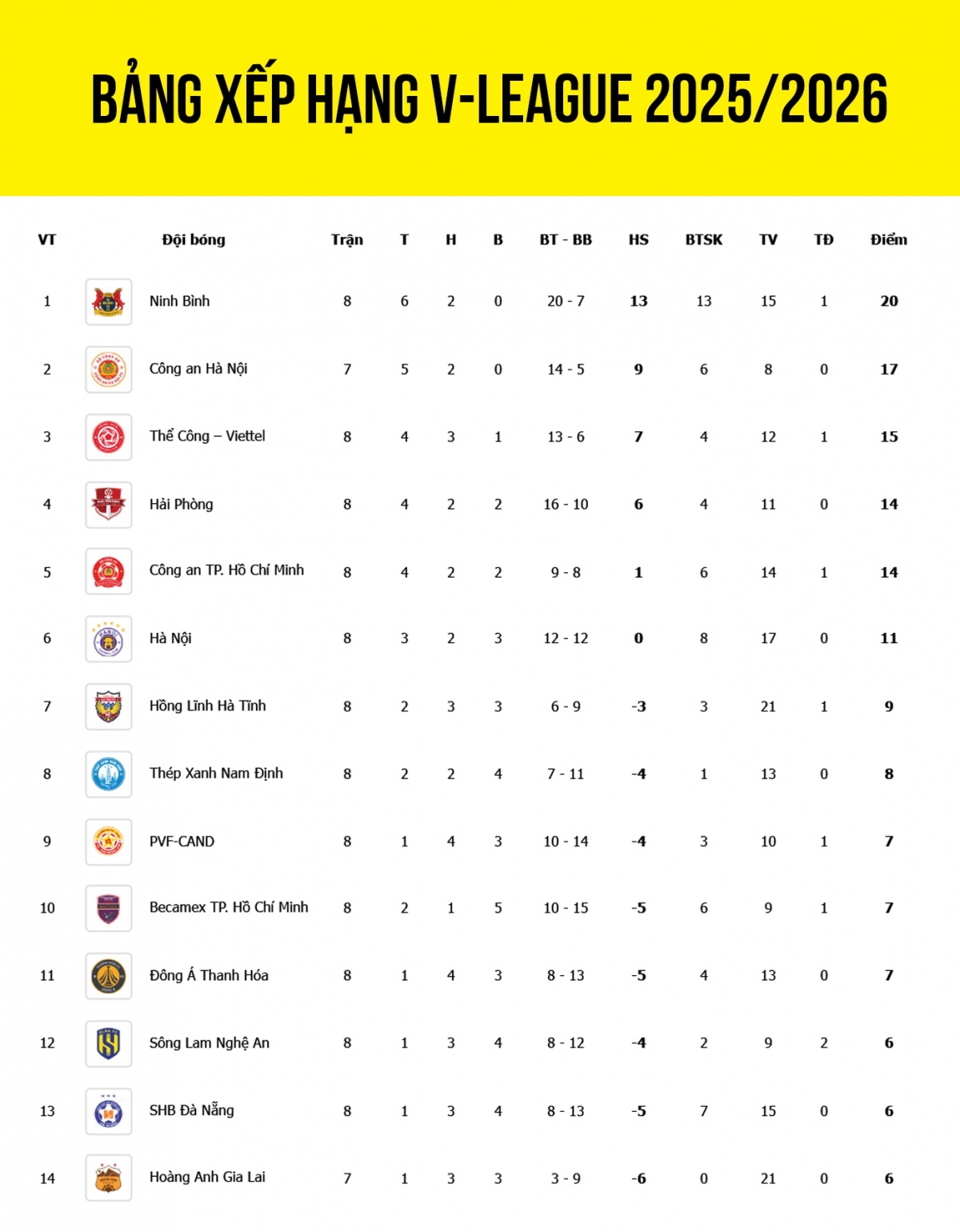Click the Công an Hà Nội crest

point(109,370)
